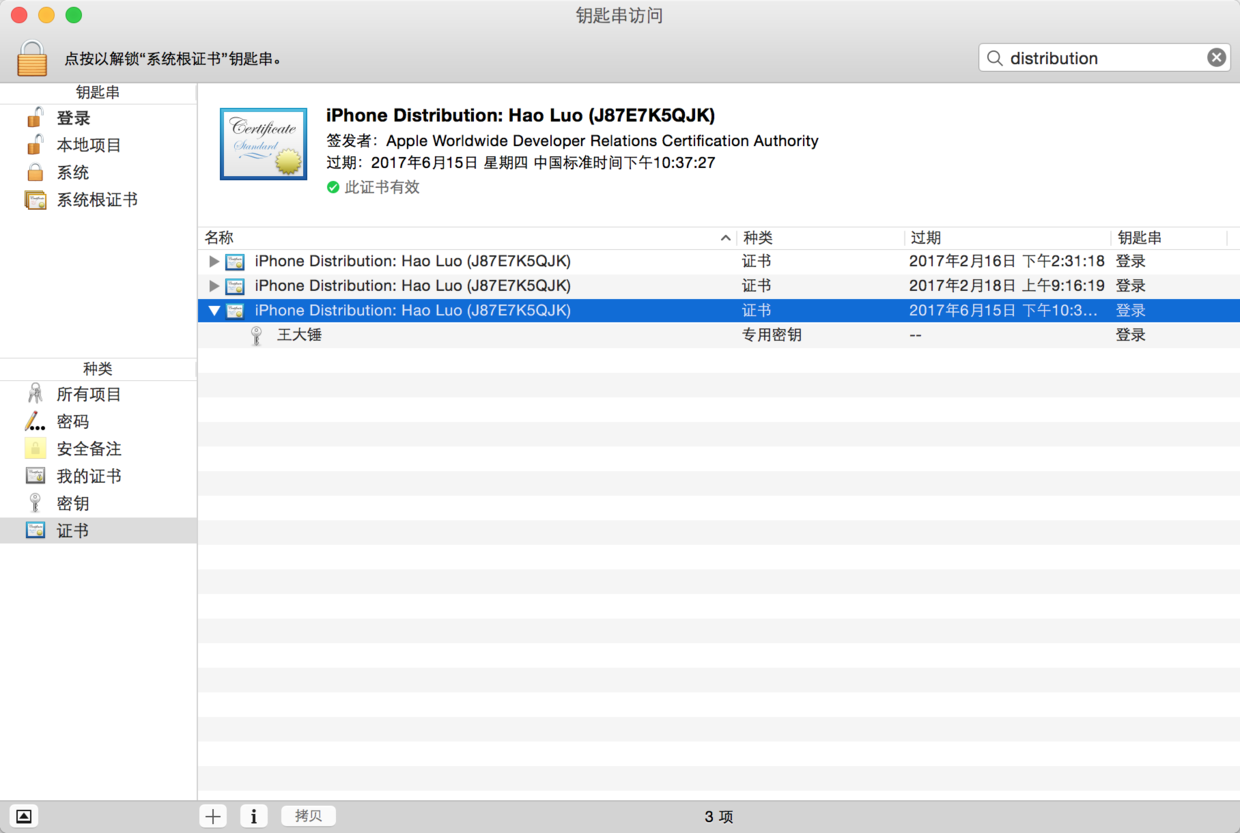Viewport: 1240px width, 833px height.
Task: Click 专用密钥 type cell
Action: coord(771,335)
